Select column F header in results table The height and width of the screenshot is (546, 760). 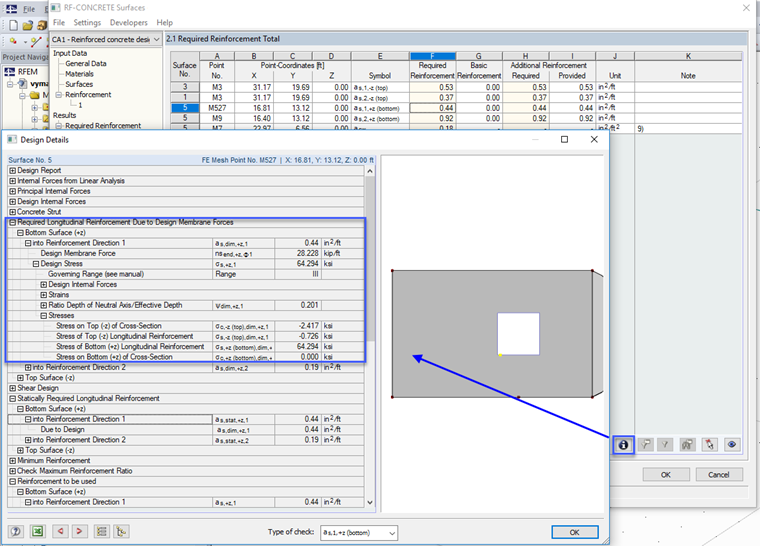click(432, 56)
